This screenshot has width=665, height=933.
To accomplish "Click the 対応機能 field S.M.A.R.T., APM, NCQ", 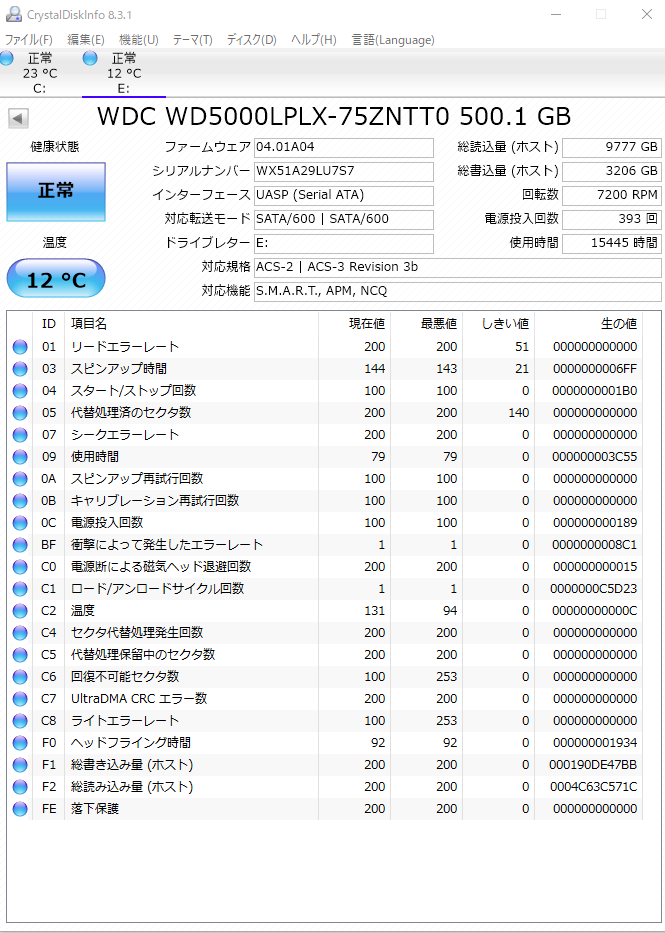I will 457,291.
